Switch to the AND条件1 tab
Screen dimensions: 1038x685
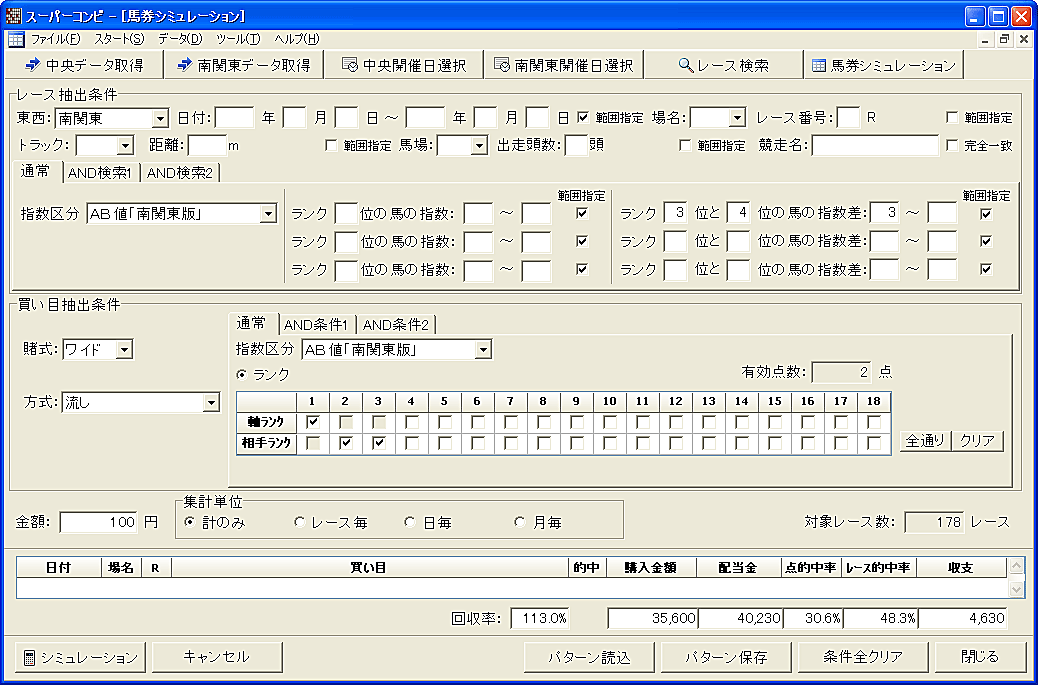coord(316,325)
